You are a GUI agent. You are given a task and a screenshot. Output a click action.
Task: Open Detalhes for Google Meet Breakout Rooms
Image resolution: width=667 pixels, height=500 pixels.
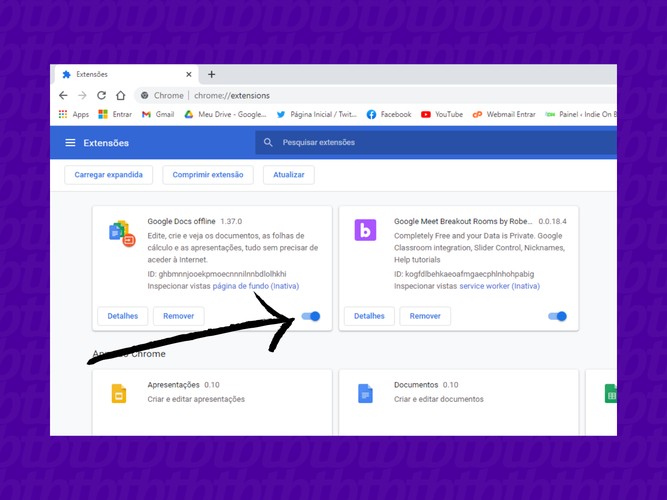tap(369, 316)
